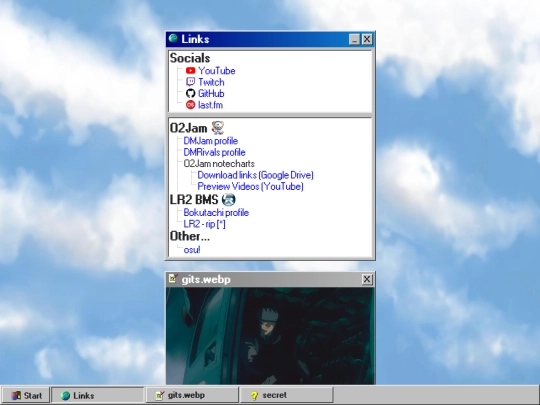Open the last.fm social link
The image size is (540, 405).
[210, 105]
